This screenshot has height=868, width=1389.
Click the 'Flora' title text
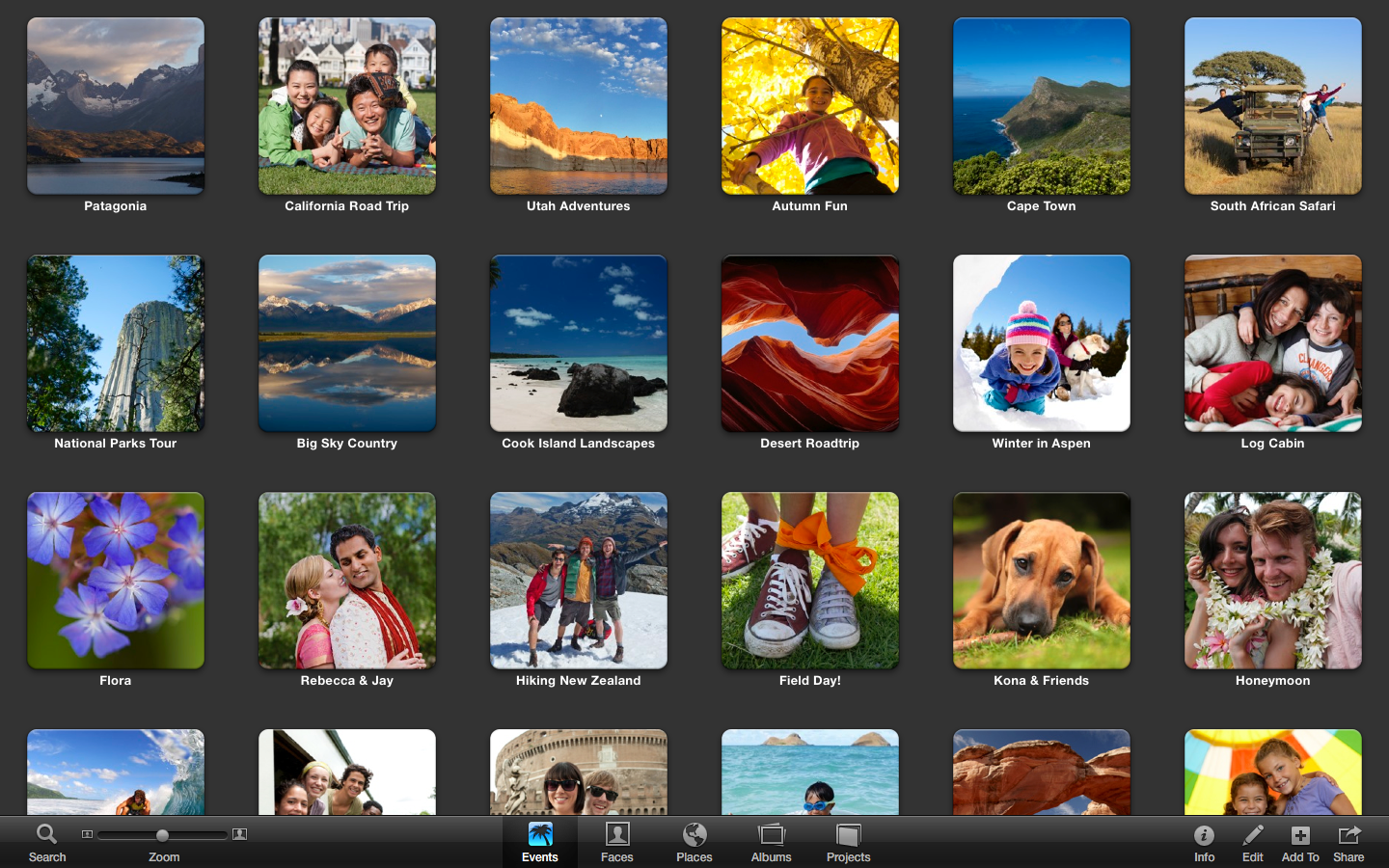pos(116,681)
